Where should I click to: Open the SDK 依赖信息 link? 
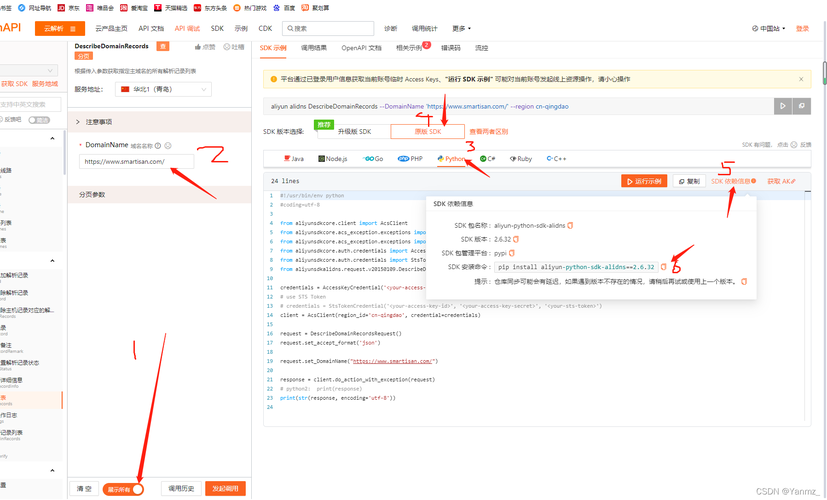[x=733, y=181]
